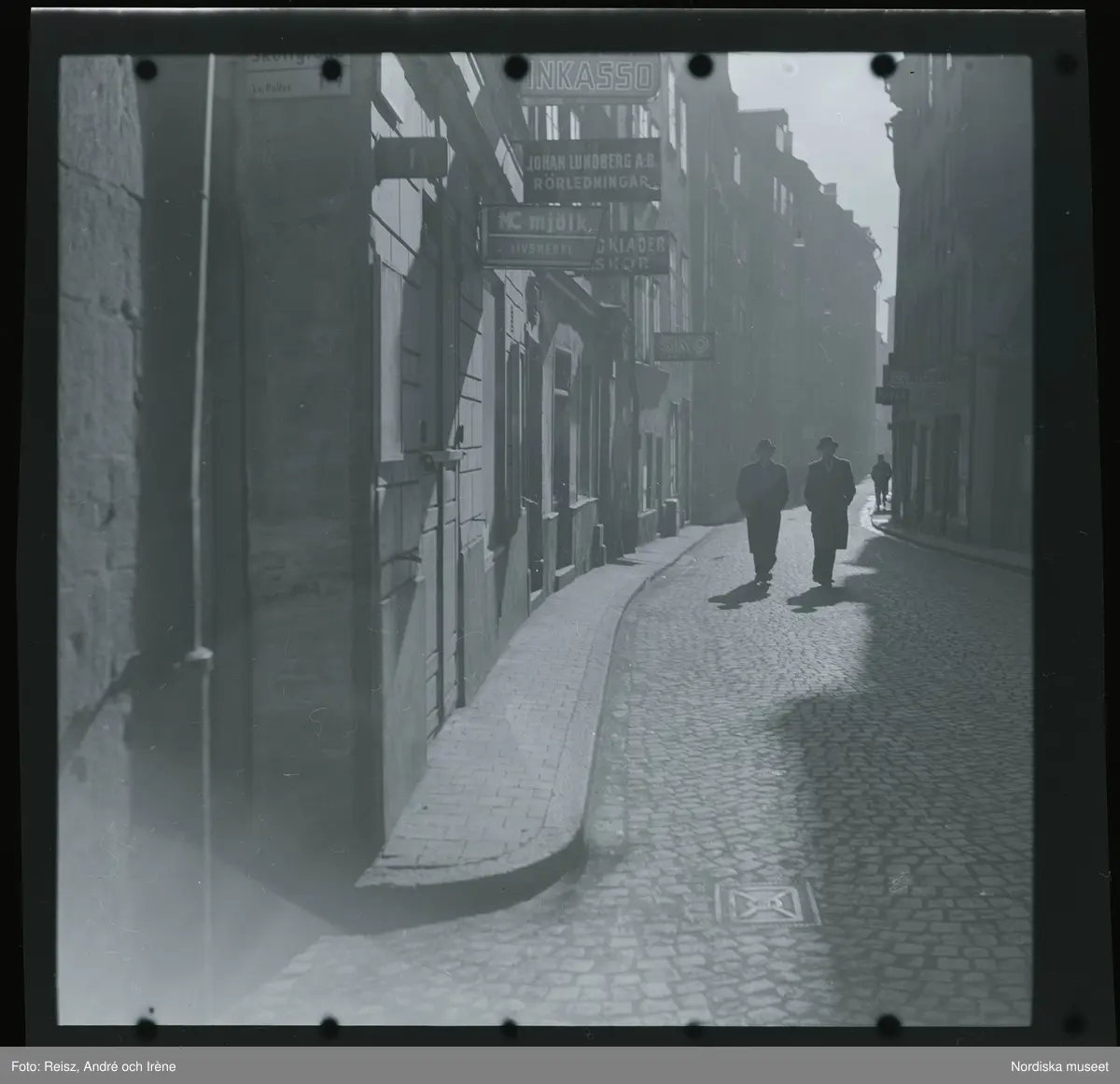Click the street name plate on the corner building
This screenshot has height=1084, width=1120.
[x=298, y=77]
